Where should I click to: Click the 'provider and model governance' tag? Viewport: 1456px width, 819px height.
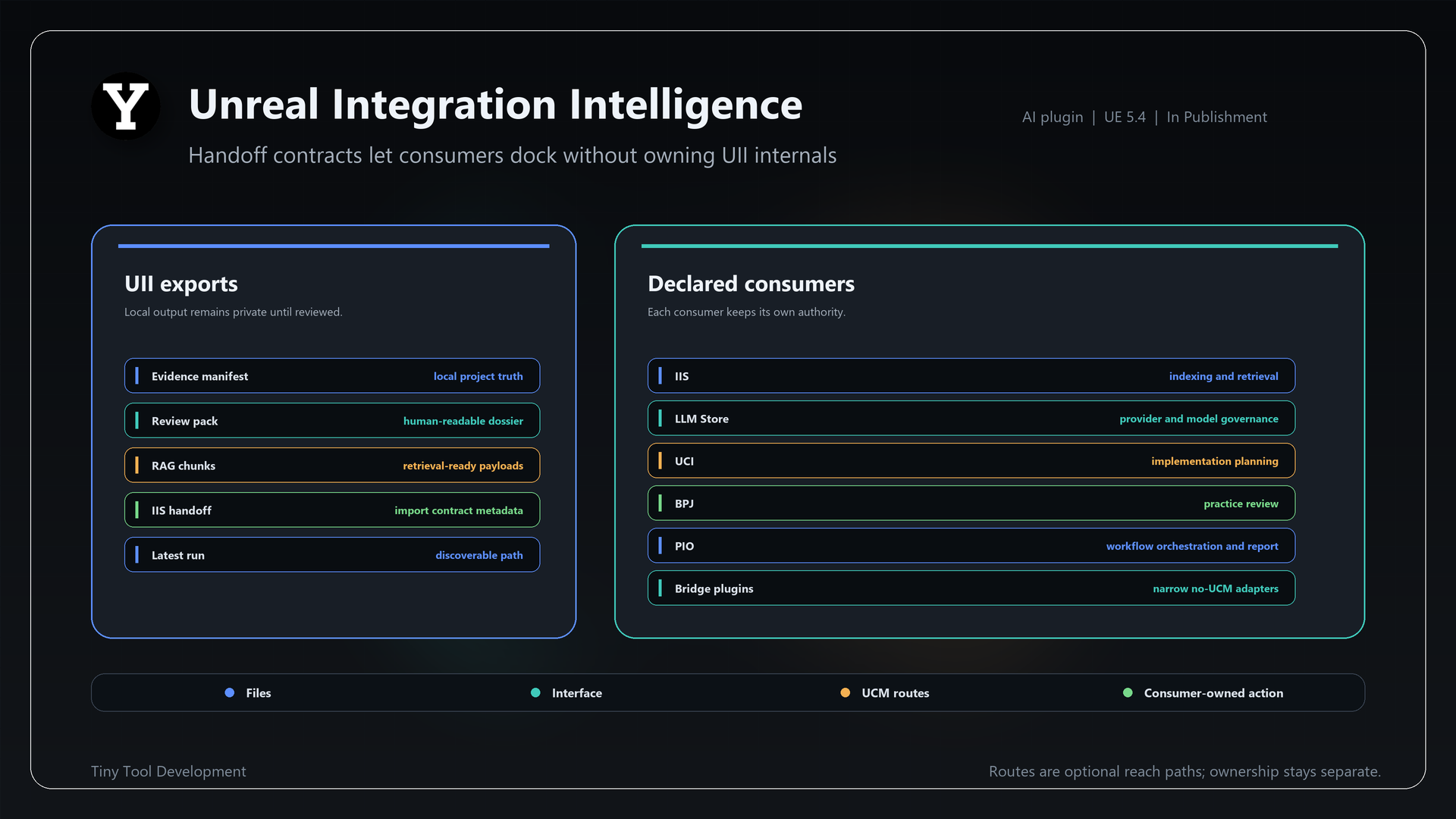coord(1199,419)
